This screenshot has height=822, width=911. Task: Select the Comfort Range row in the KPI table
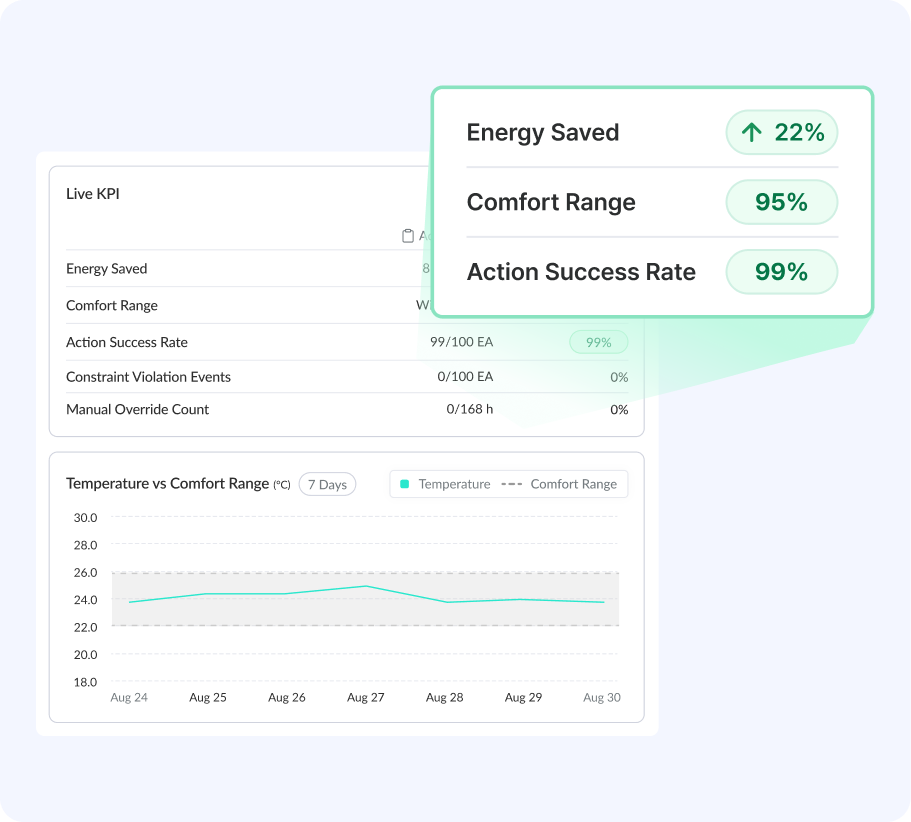(112, 305)
